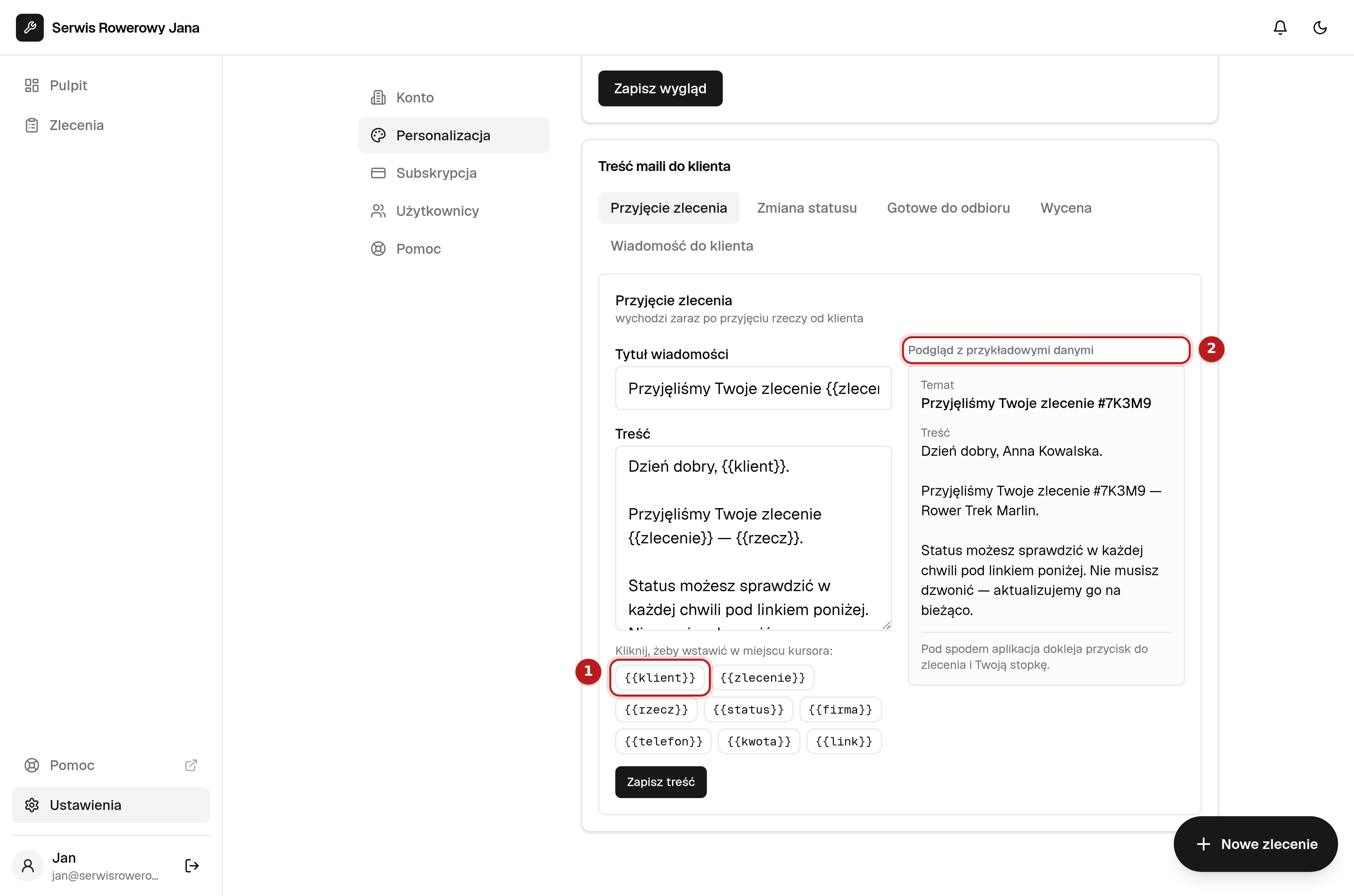Viewport: 1354px width, 896px height.
Task: Click the Tytuł wiadomości input field
Action: (753, 388)
